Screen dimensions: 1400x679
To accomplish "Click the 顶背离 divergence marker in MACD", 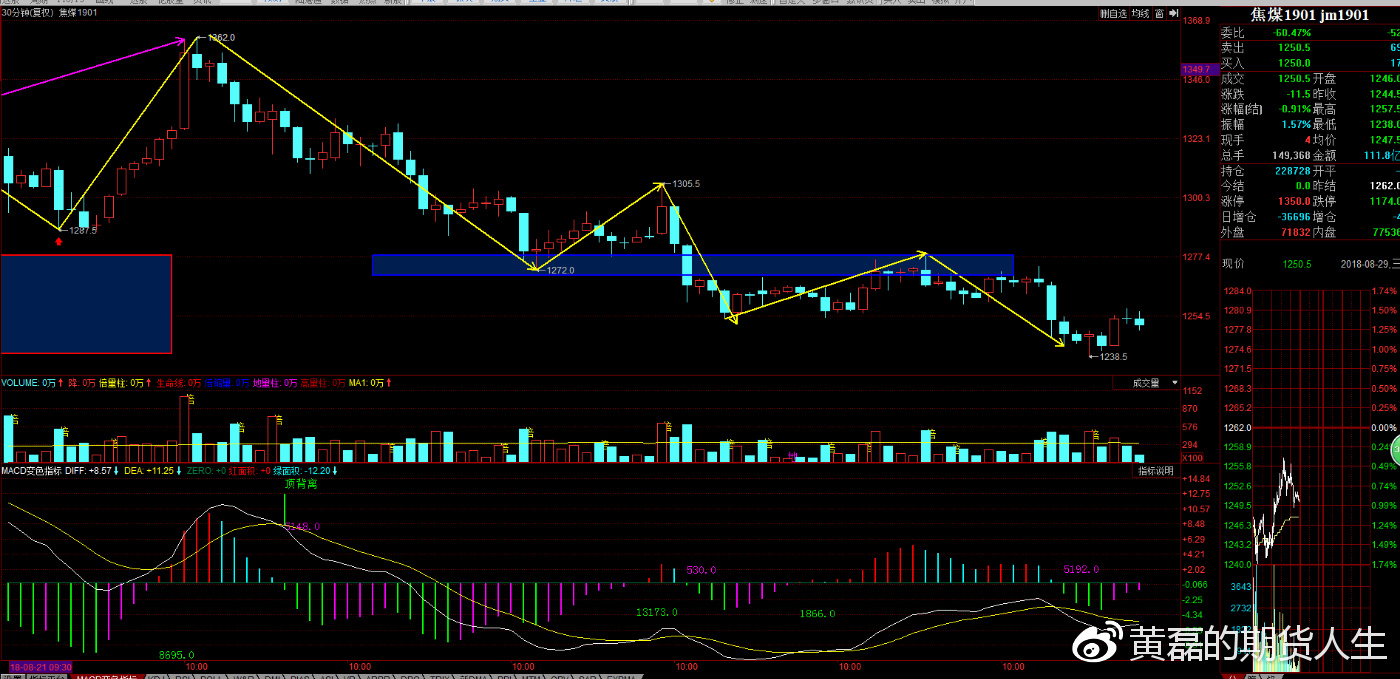I will tap(300, 484).
